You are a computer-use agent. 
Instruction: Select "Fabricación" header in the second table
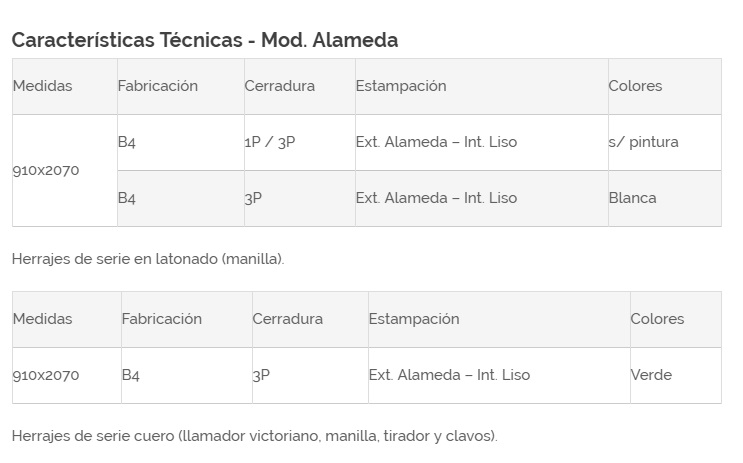[162, 319]
